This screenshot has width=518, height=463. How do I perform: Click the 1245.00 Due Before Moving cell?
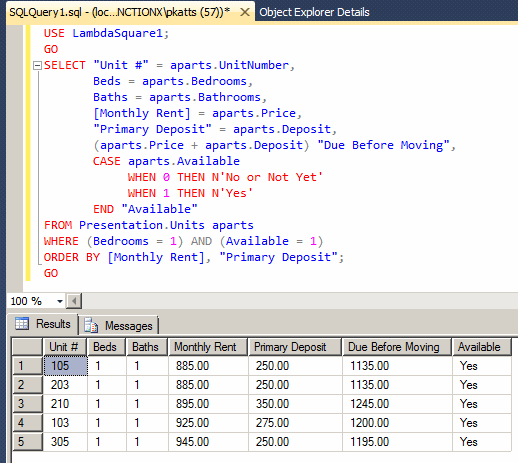pyautogui.click(x=397, y=404)
